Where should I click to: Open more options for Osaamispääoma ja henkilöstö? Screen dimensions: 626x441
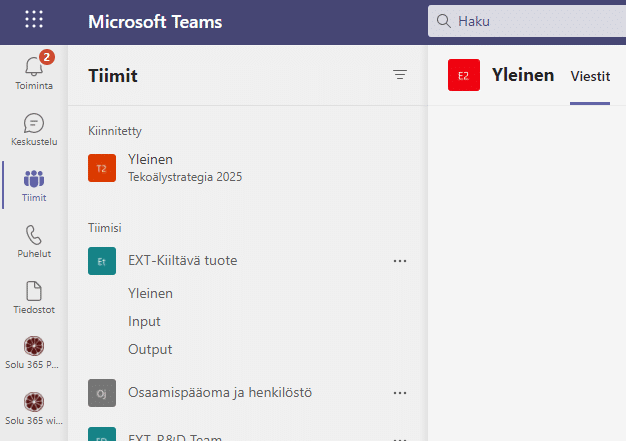pyautogui.click(x=400, y=393)
